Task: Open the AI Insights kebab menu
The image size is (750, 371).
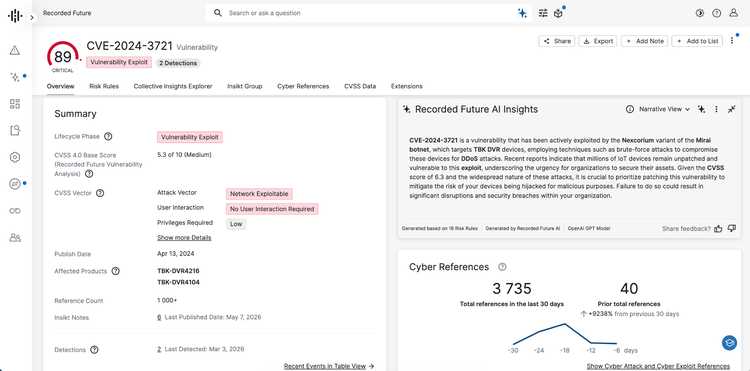Action: click(x=716, y=109)
